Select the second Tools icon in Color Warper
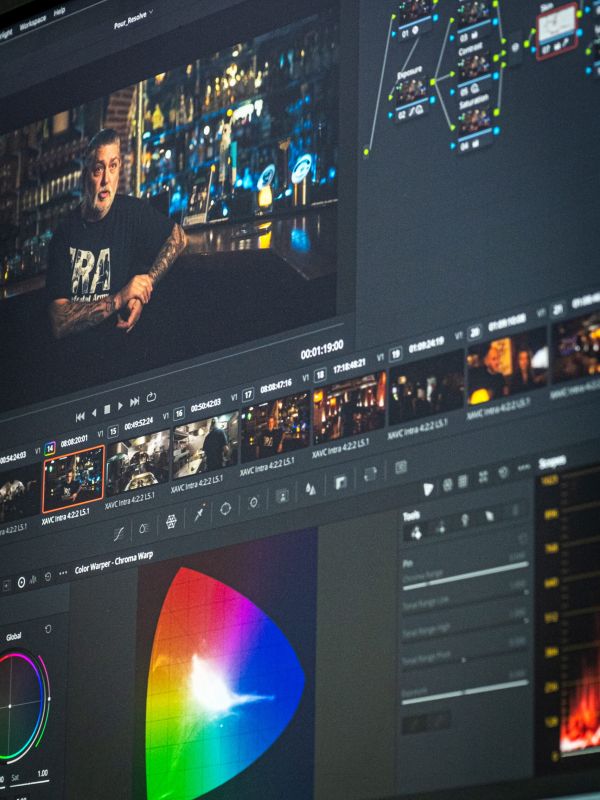 (440, 527)
